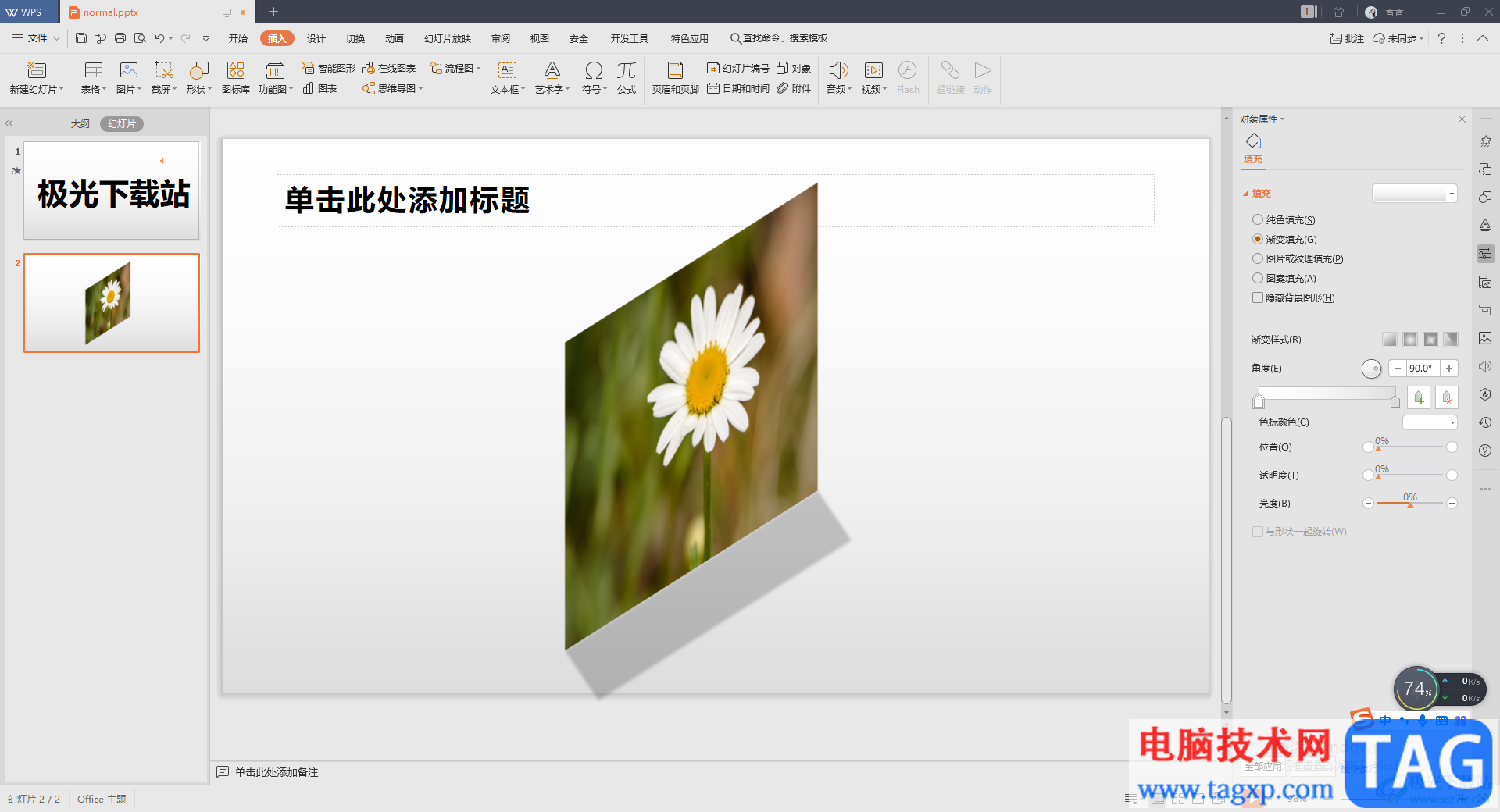Select the first gradient style (渐变样式) option
The width and height of the screenshot is (1500, 812).
pyautogui.click(x=1390, y=340)
